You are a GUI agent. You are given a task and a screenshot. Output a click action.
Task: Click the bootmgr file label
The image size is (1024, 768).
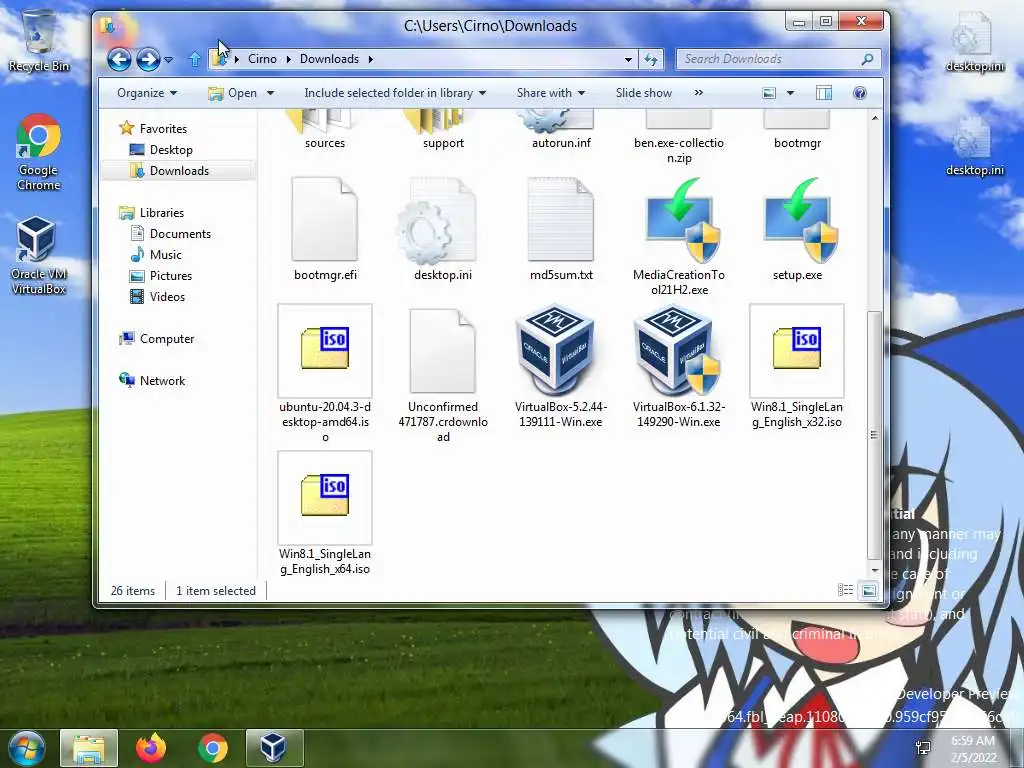tap(797, 143)
